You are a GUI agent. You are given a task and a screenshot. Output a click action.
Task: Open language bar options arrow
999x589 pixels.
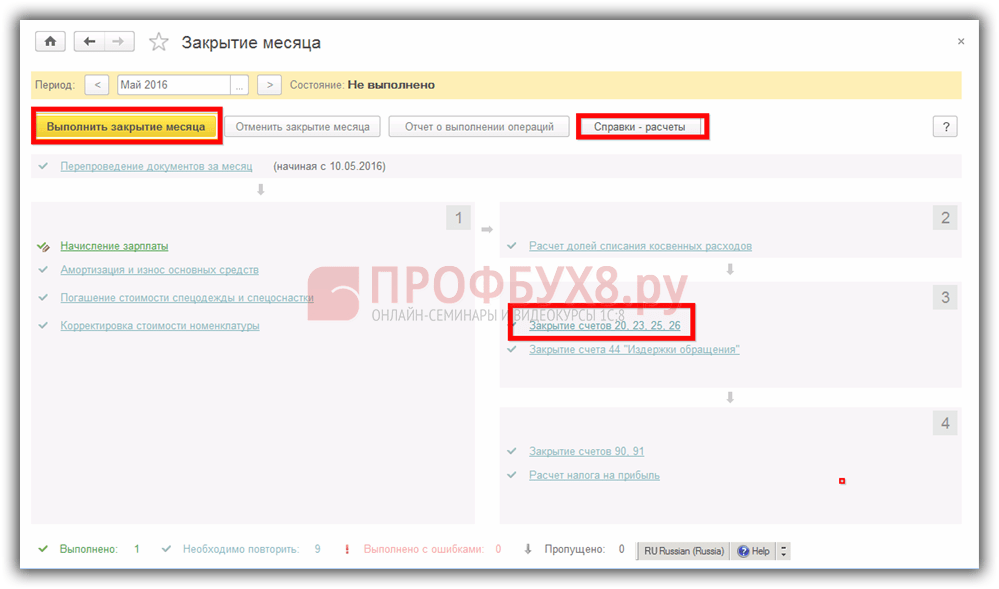pyautogui.click(x=784, y=551)
